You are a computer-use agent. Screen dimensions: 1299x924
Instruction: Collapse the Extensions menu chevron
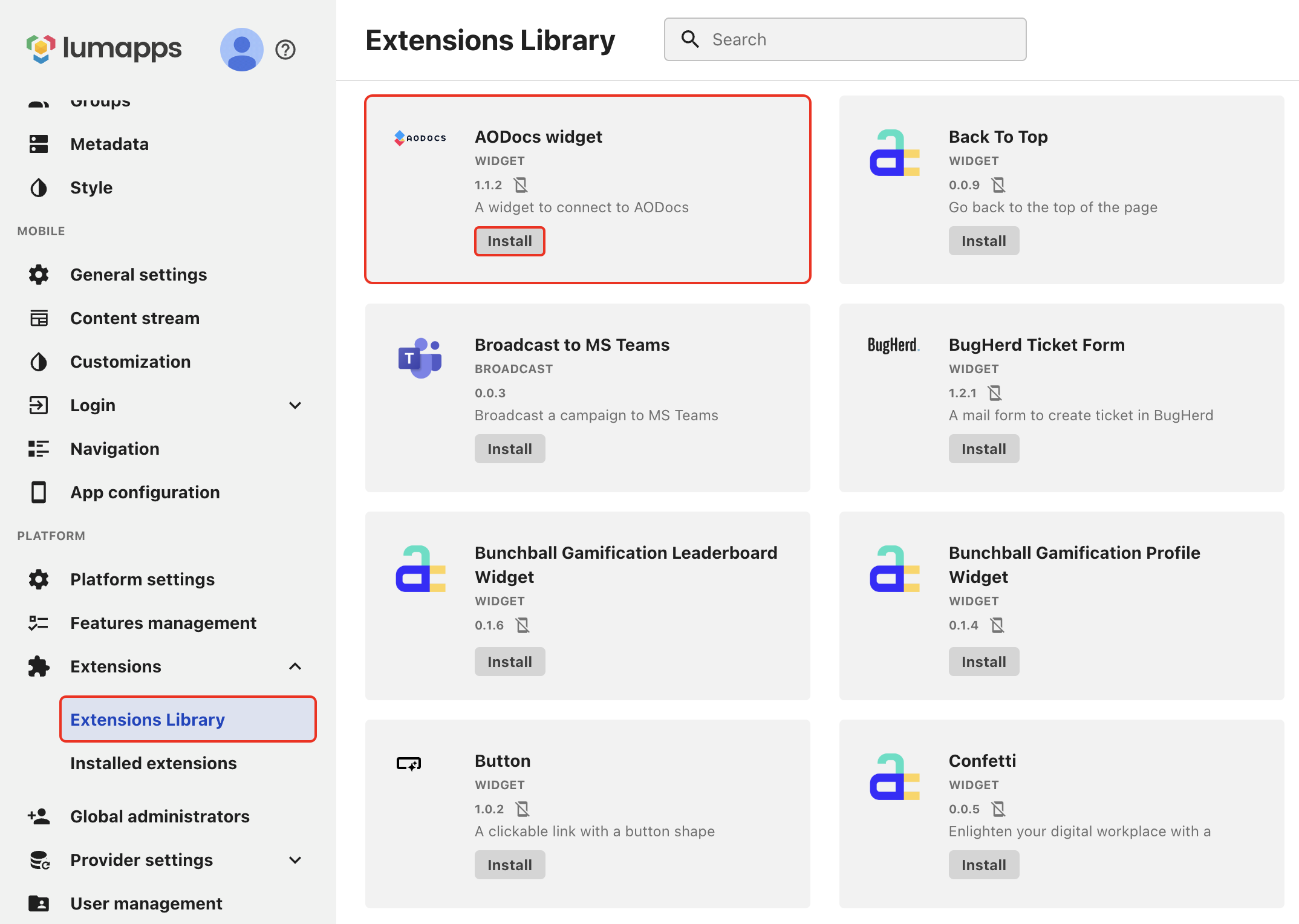click(x=295, y=666)
